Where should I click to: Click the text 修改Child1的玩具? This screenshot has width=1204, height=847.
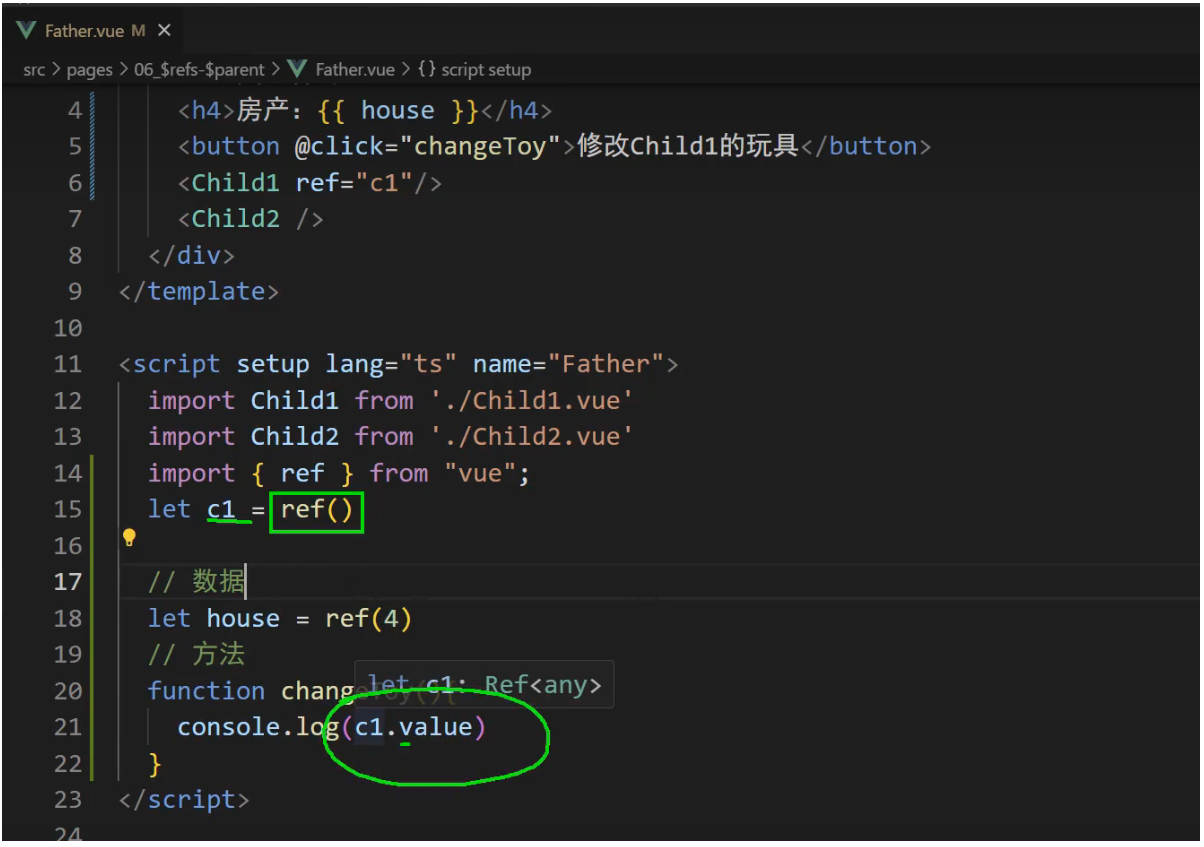pyautogui.click(x=688, y=146)
